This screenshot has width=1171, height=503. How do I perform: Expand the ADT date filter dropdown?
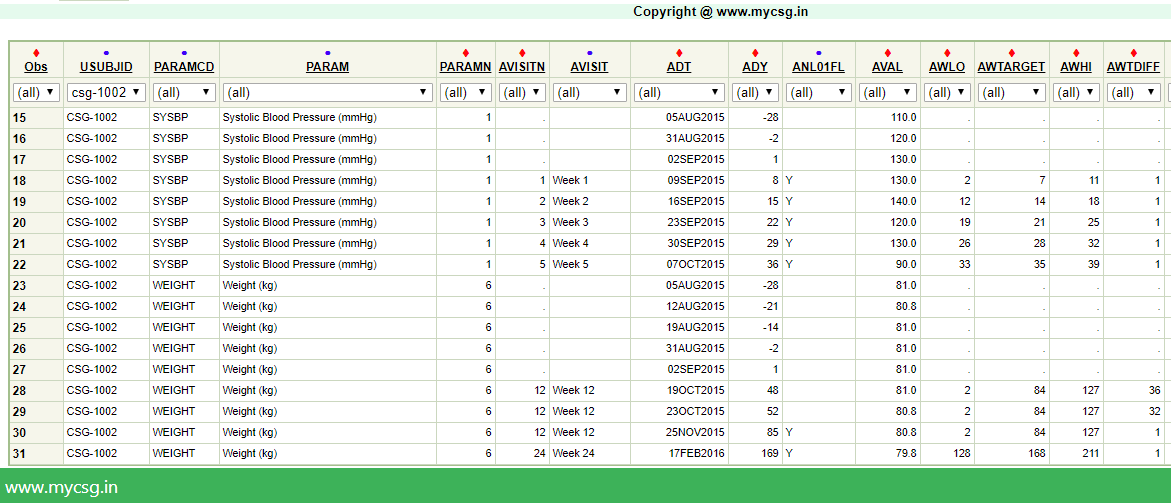click(x=679, y=93)
